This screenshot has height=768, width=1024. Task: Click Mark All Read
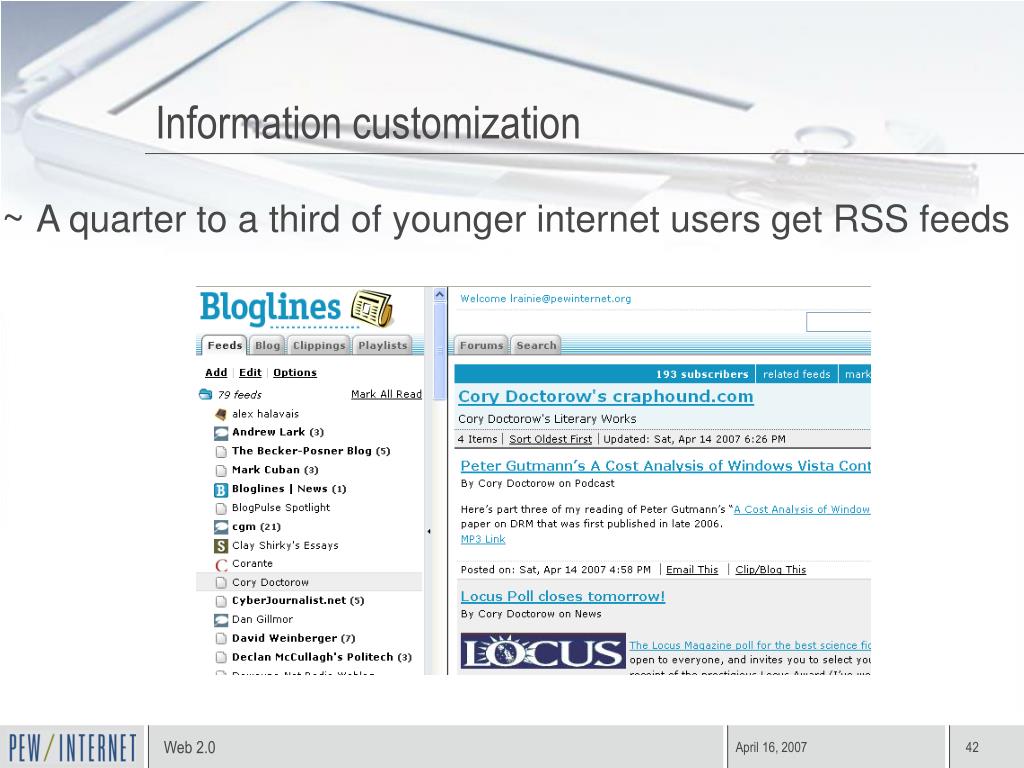386,394
